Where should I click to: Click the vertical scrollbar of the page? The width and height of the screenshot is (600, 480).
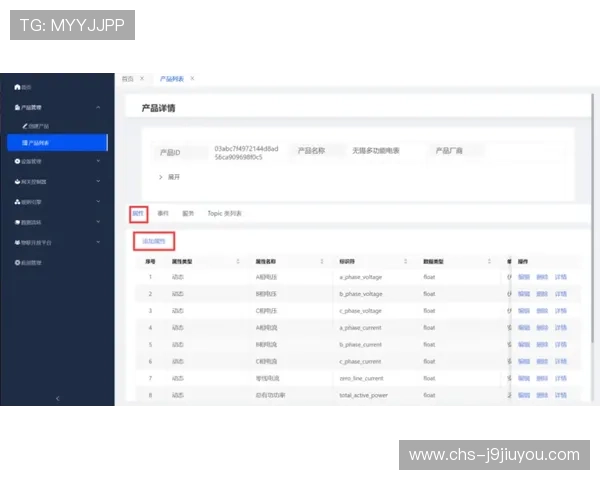pyautogui.click(x=593, y=218)
